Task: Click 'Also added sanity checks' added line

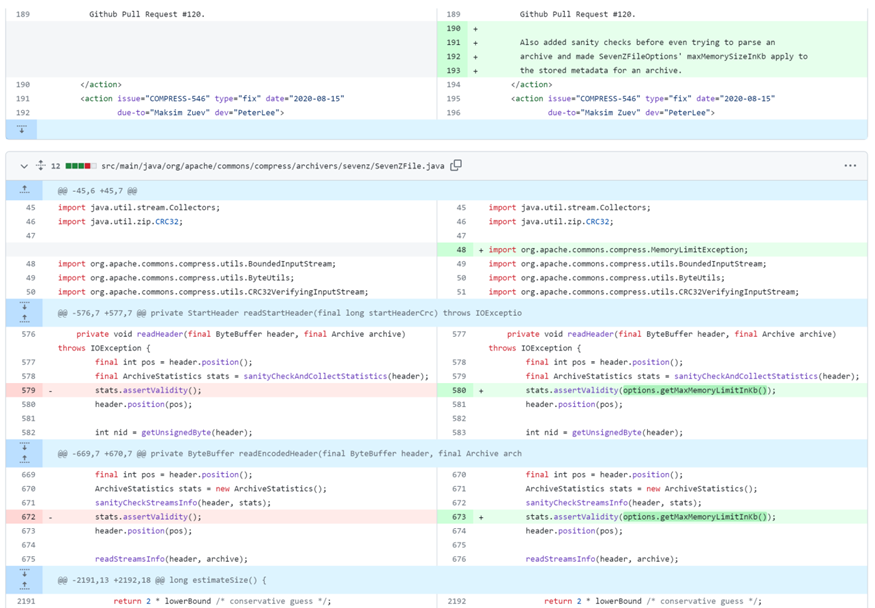Action: [647, 42]
